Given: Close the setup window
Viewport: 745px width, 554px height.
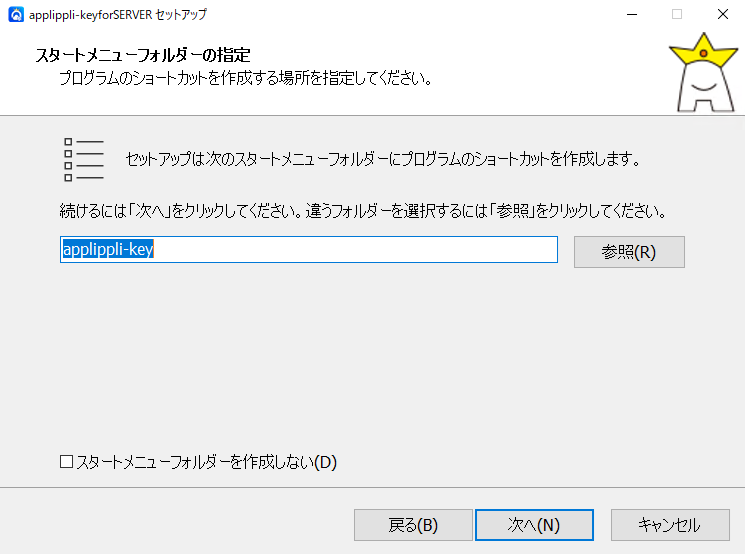Looking at the screenshot, I should (723, 15).
